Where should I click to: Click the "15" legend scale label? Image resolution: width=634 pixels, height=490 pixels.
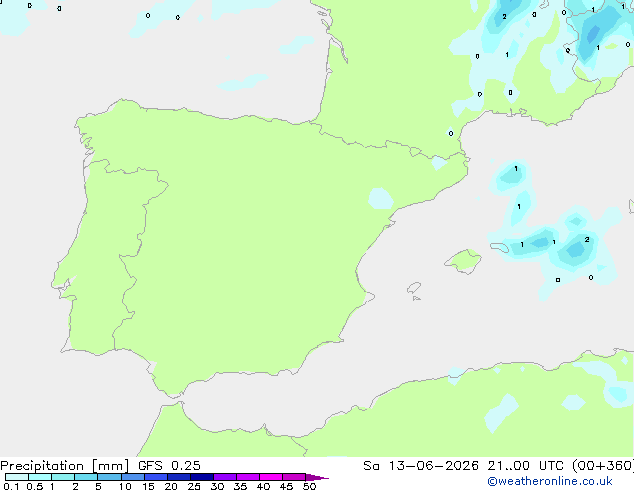(x=148, y=486)
